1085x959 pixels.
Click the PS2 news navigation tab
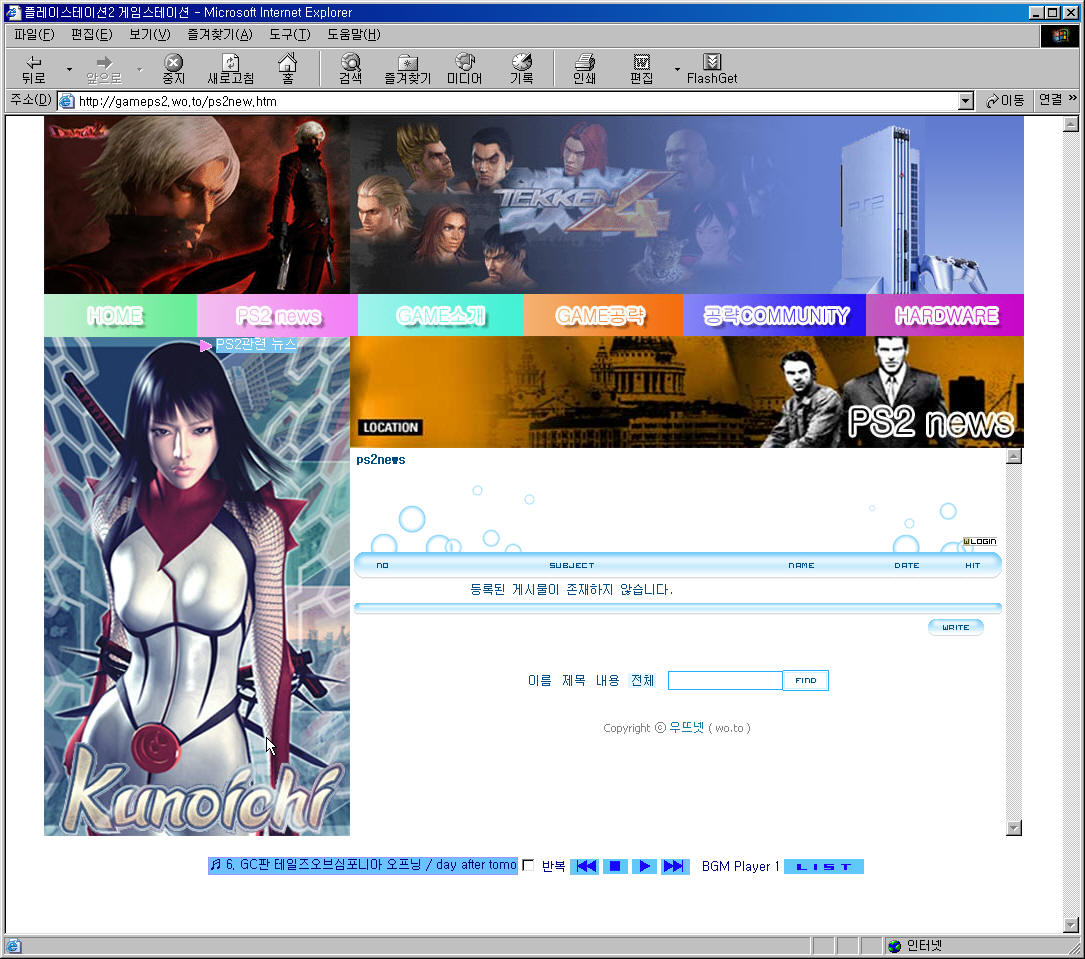(x=277, y=316)
